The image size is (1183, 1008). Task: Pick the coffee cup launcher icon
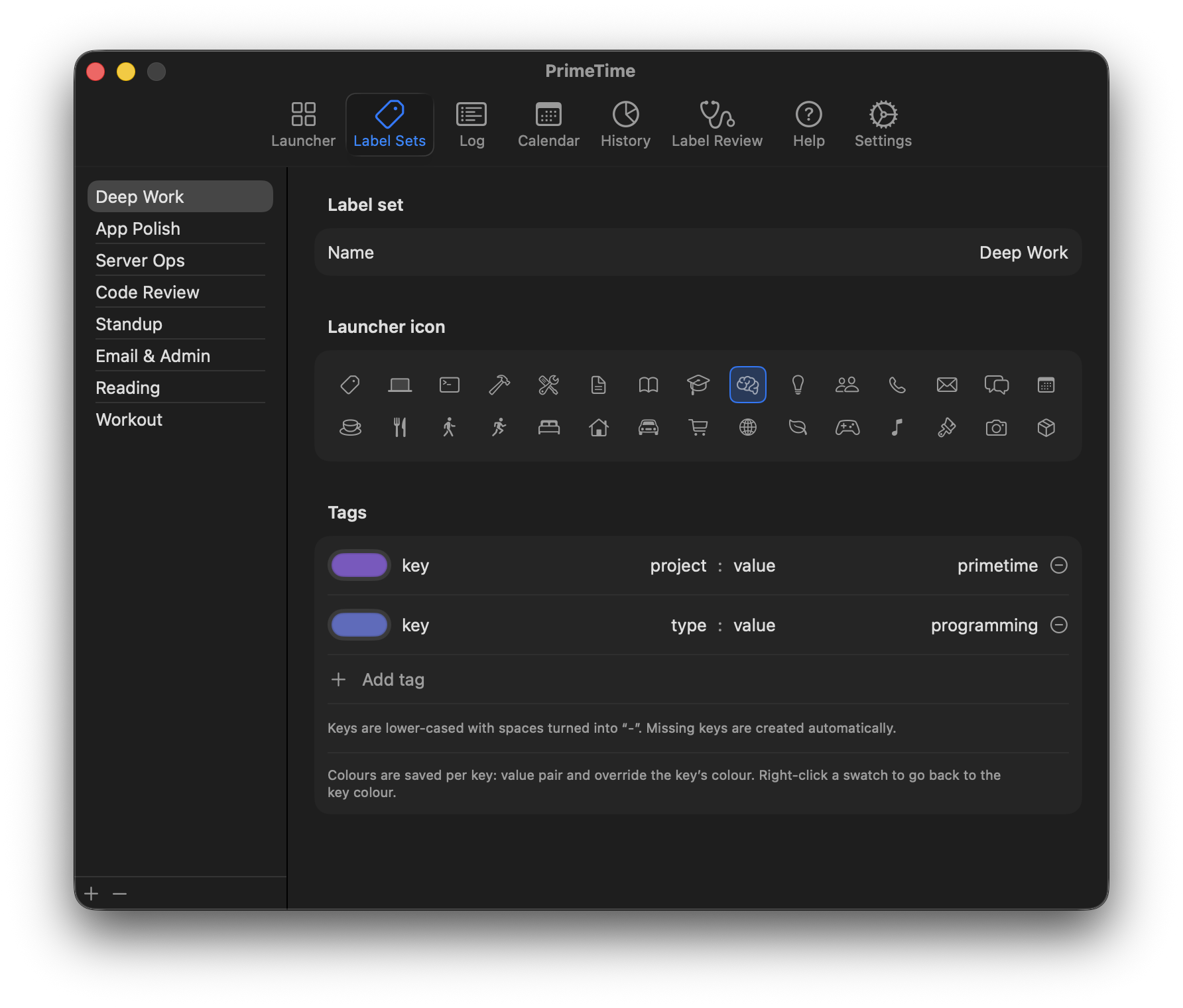(x=350, y=428)
